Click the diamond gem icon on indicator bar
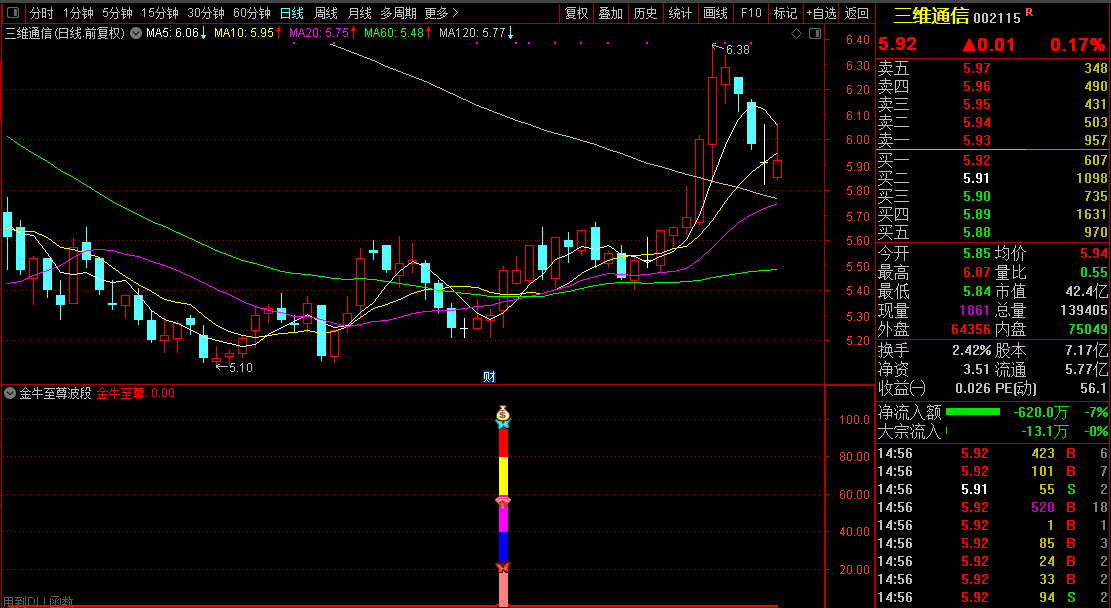 pos(503,502)
